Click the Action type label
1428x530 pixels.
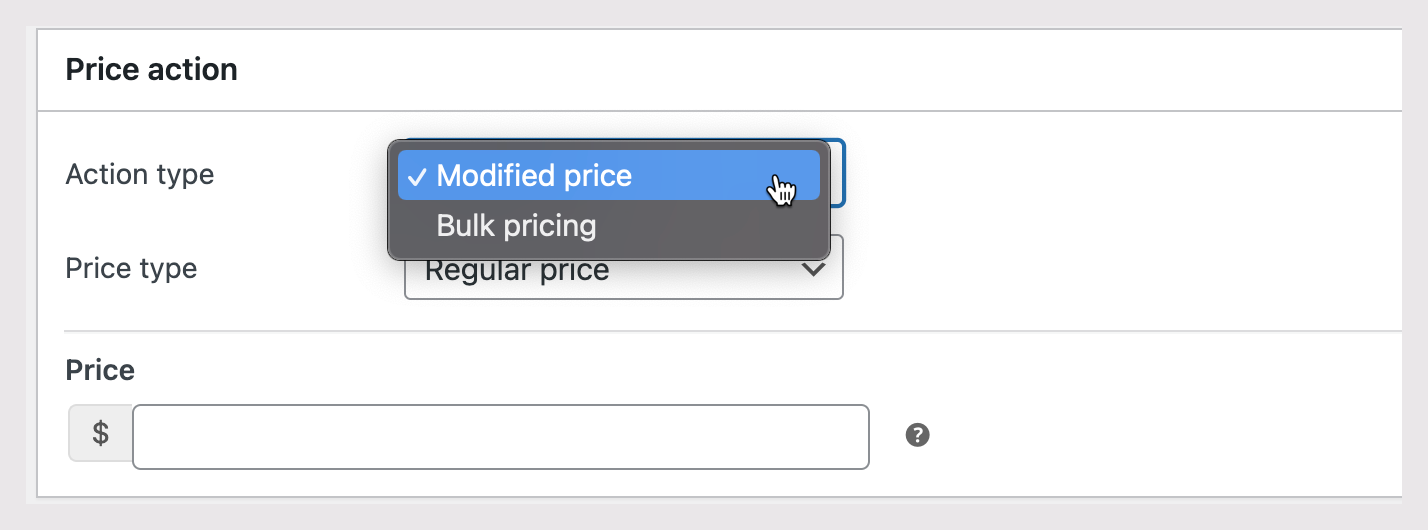pos(139,175)
